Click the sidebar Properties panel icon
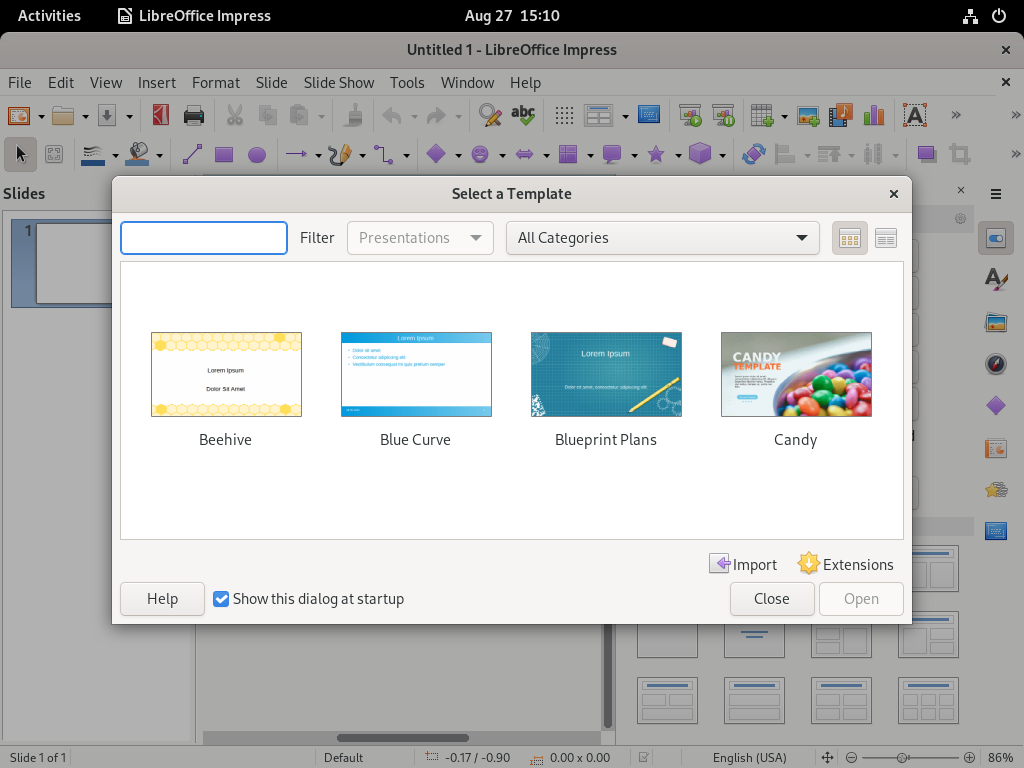The image size is (1024, 768). tap(995, 238)
